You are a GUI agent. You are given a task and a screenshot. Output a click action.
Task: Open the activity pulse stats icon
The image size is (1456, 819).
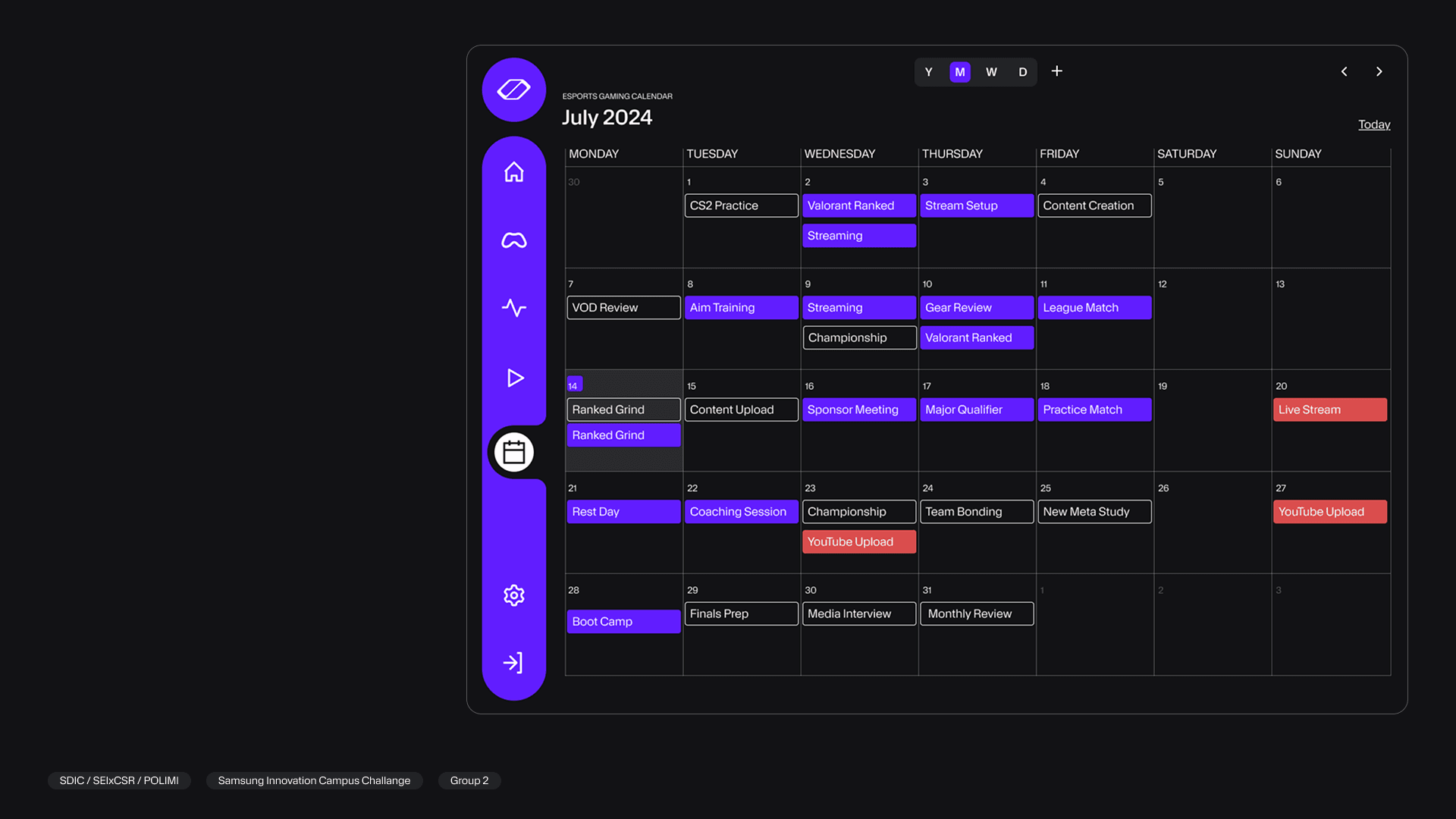[513, 308]
